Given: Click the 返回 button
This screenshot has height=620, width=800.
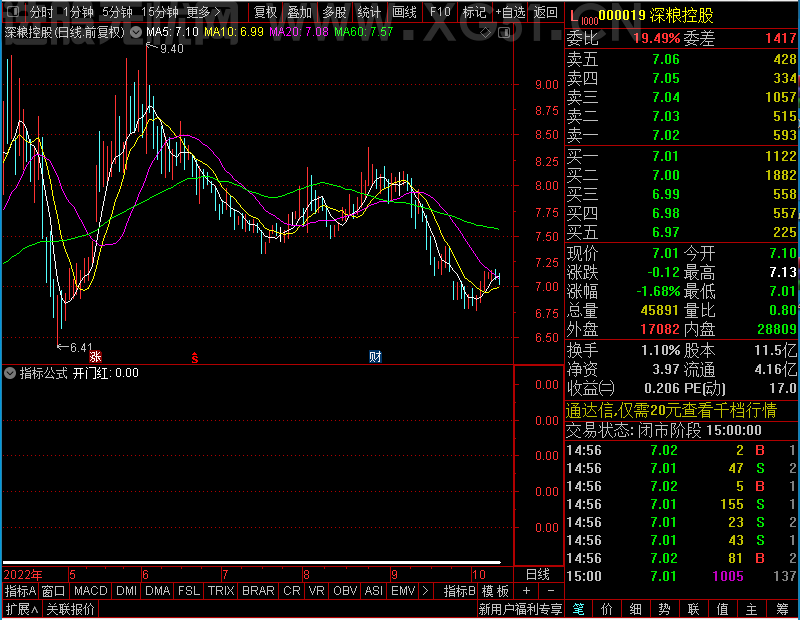Looking at the screenshot, I should (x=545, y=12).
